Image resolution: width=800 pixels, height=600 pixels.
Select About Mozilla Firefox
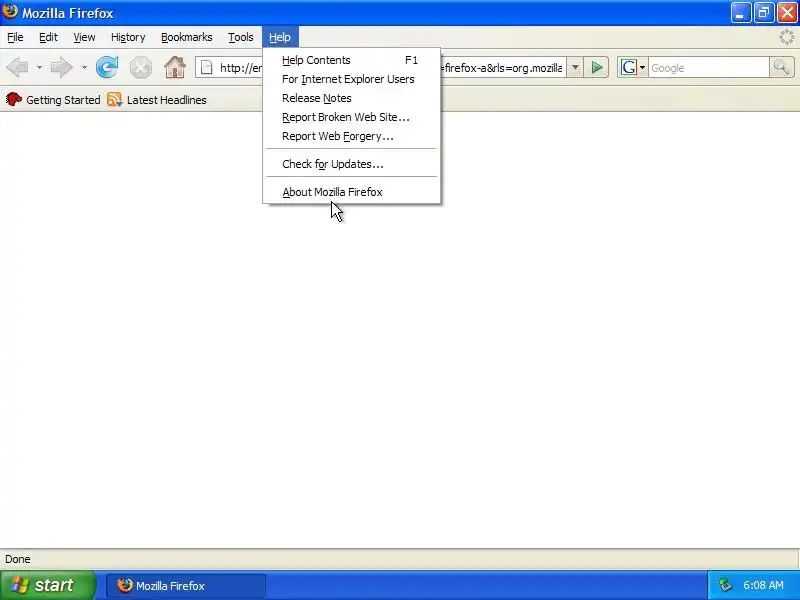[352, 192]
